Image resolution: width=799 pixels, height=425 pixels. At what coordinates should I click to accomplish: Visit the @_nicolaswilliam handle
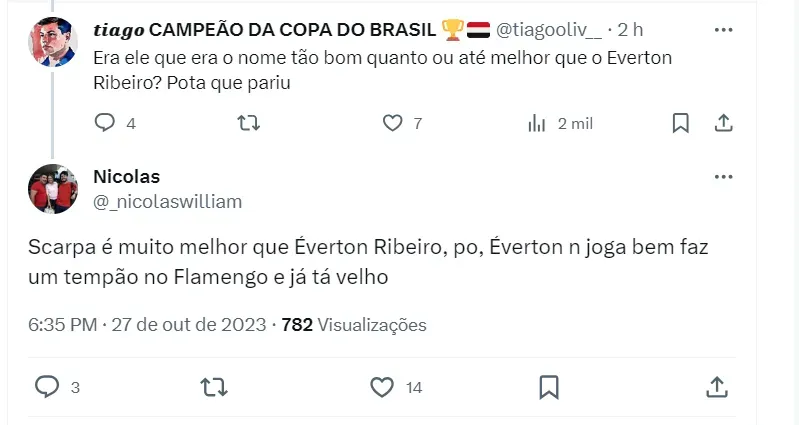coord(167,201)
